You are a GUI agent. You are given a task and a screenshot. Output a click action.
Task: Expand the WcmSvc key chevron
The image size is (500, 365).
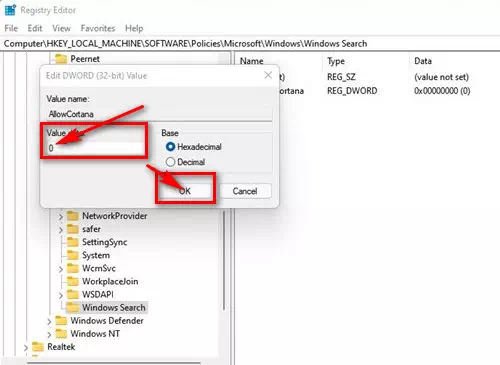[x=60, y=269]
